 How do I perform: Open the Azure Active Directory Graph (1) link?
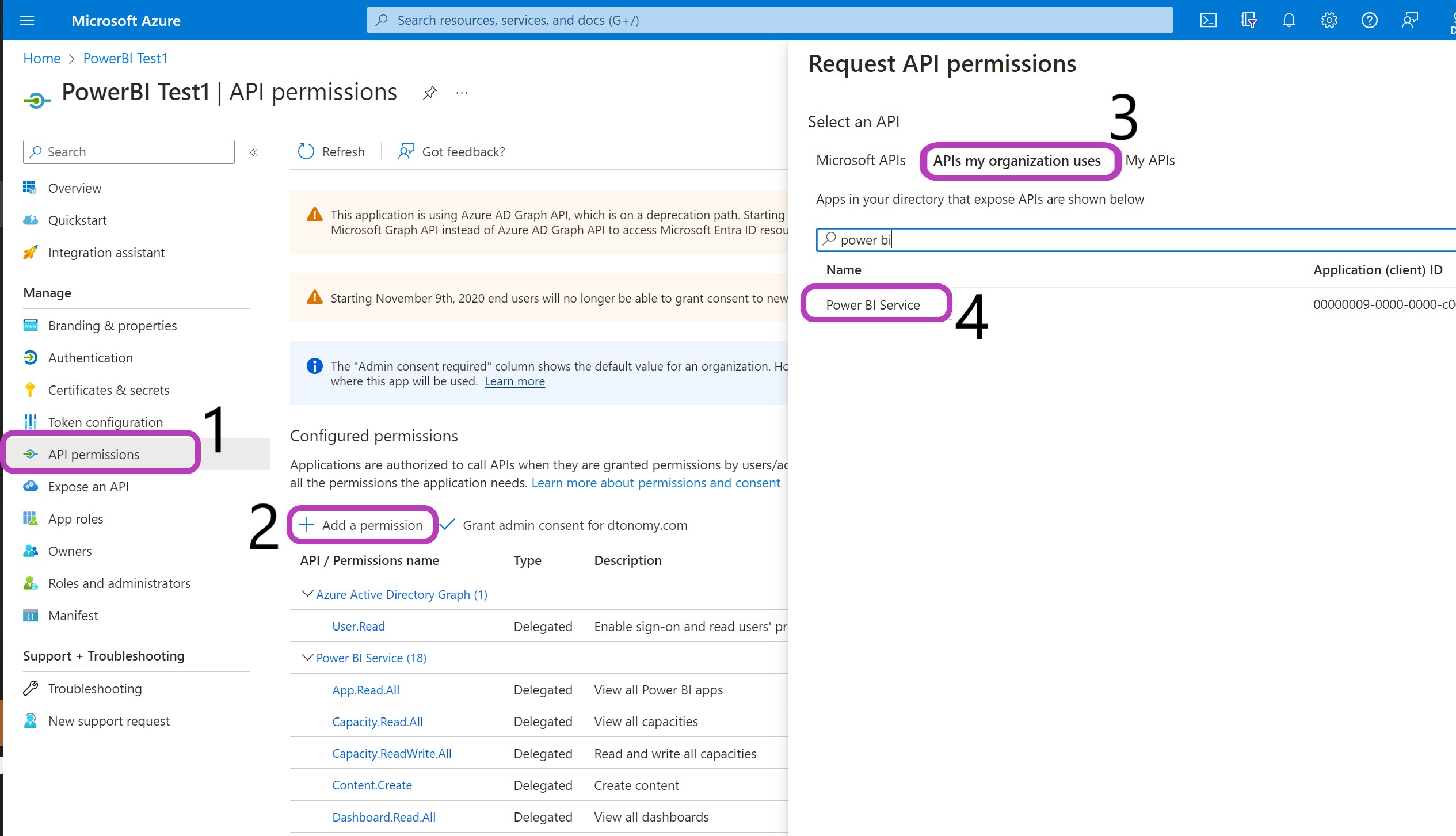pos(402,595)
